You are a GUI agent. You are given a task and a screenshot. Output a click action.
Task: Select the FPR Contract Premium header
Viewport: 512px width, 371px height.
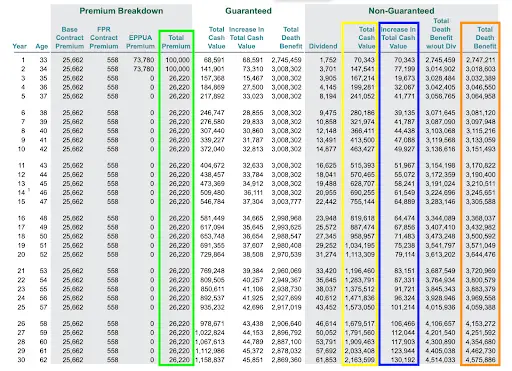(x=104, y=38)
